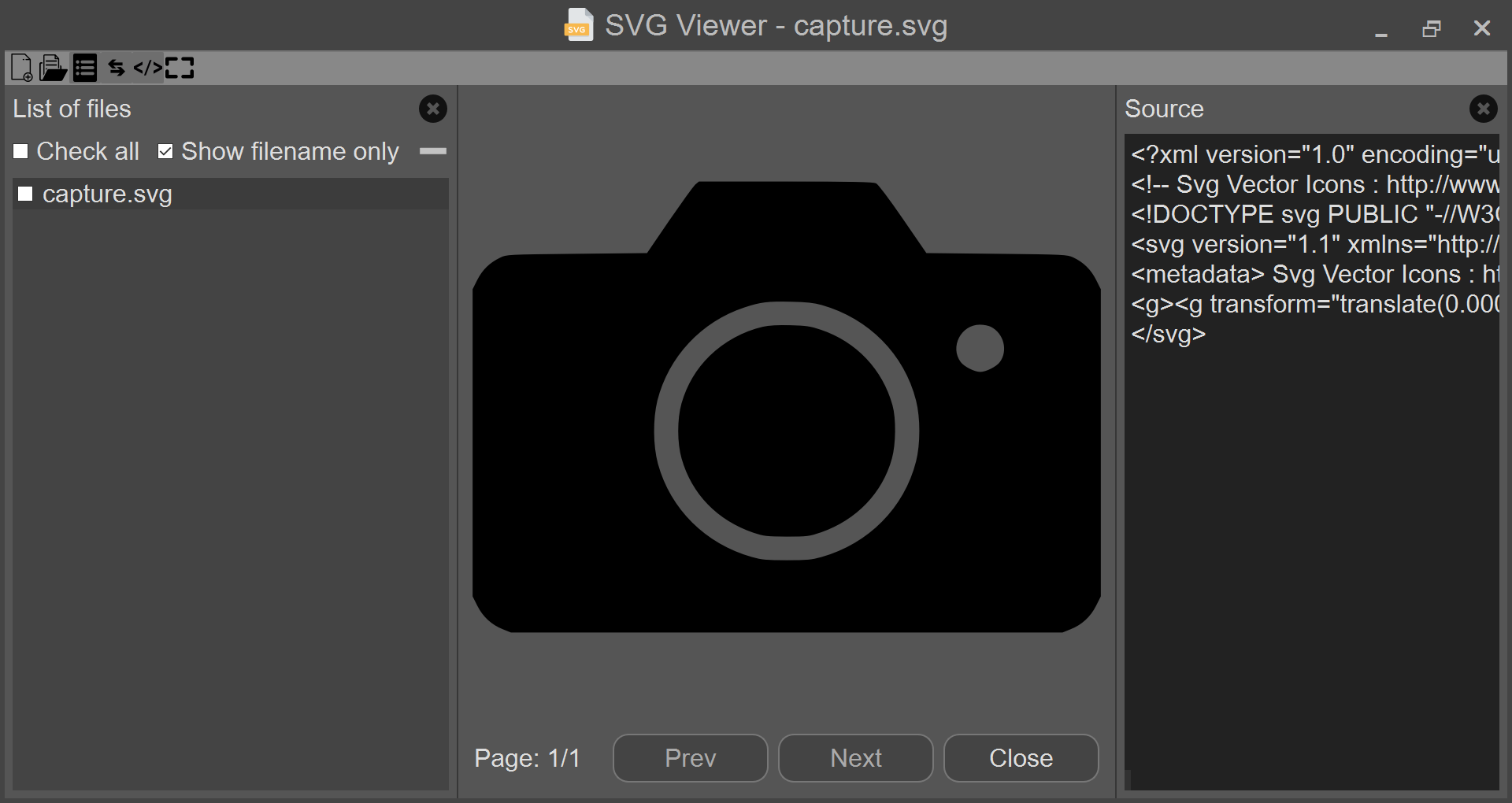
Task: Activate fullscreen mode with the brackets icon
Action: 180,68
